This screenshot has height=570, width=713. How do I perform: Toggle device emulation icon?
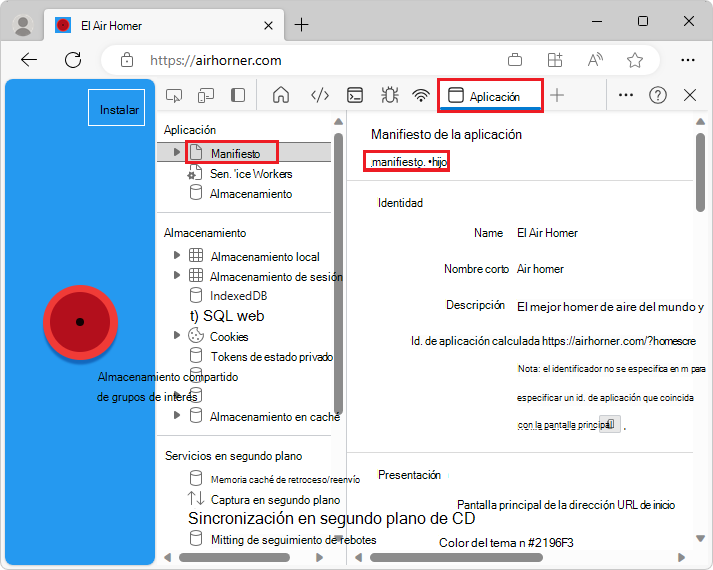[206, 95]
